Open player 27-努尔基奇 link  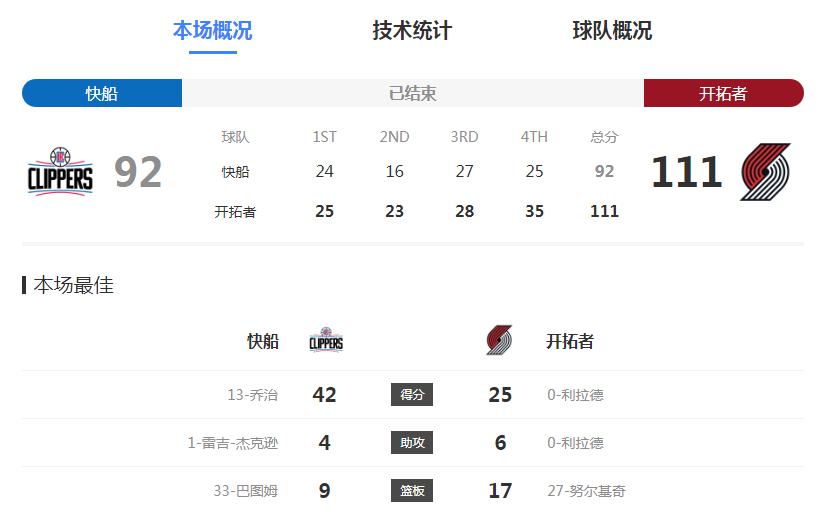point(587,491)
